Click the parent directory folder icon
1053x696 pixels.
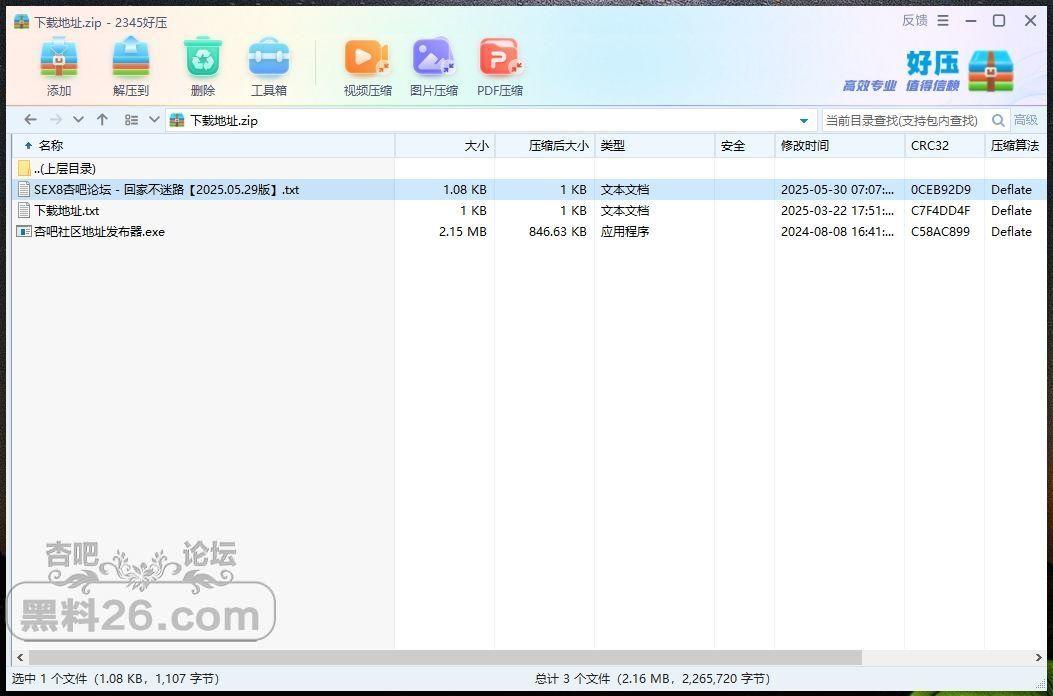pos(24,169)
